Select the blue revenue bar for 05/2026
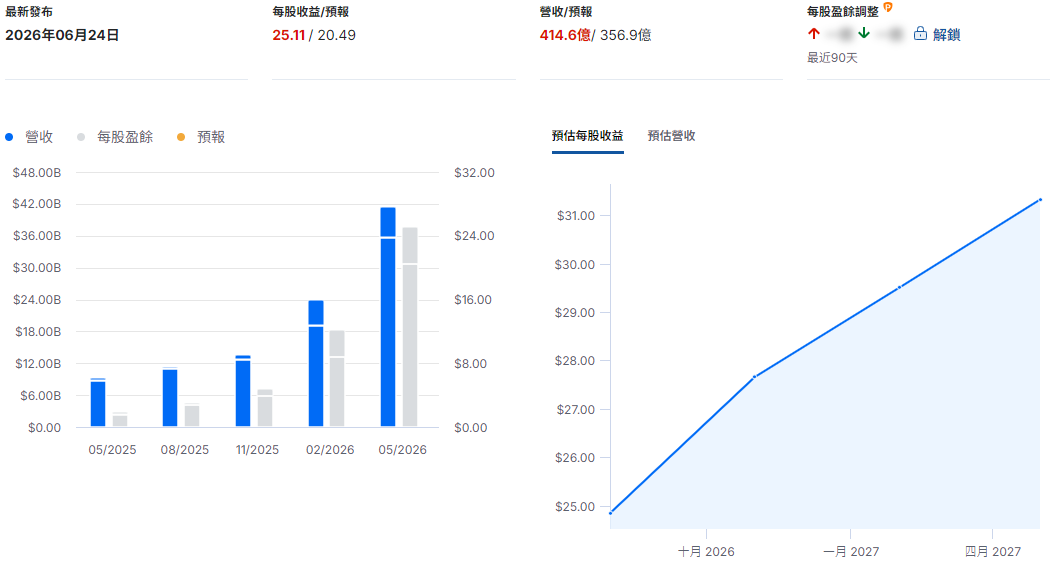1061x575 pixels. [388, 317]
